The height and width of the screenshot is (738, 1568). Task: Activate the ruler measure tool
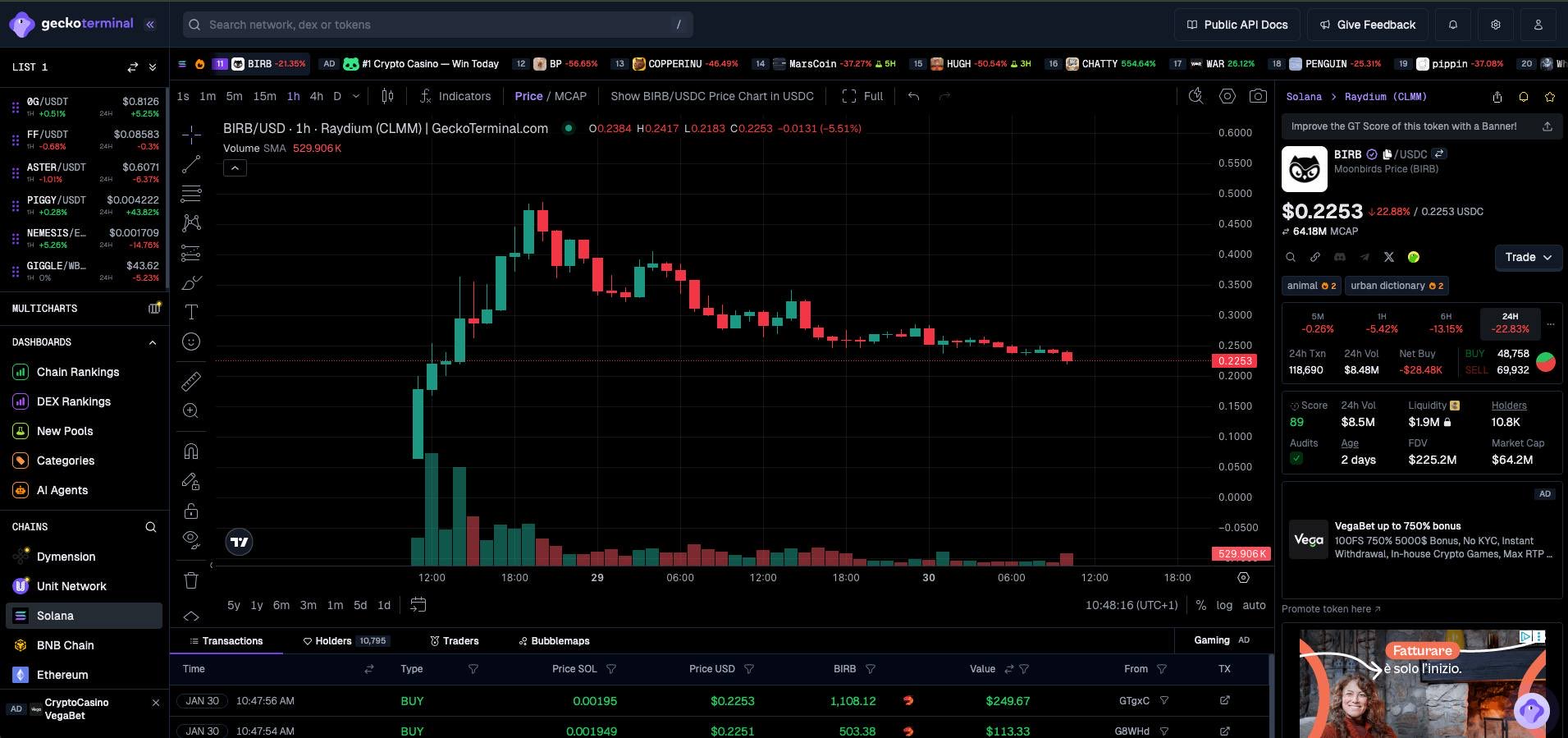(x=191, y=381)
